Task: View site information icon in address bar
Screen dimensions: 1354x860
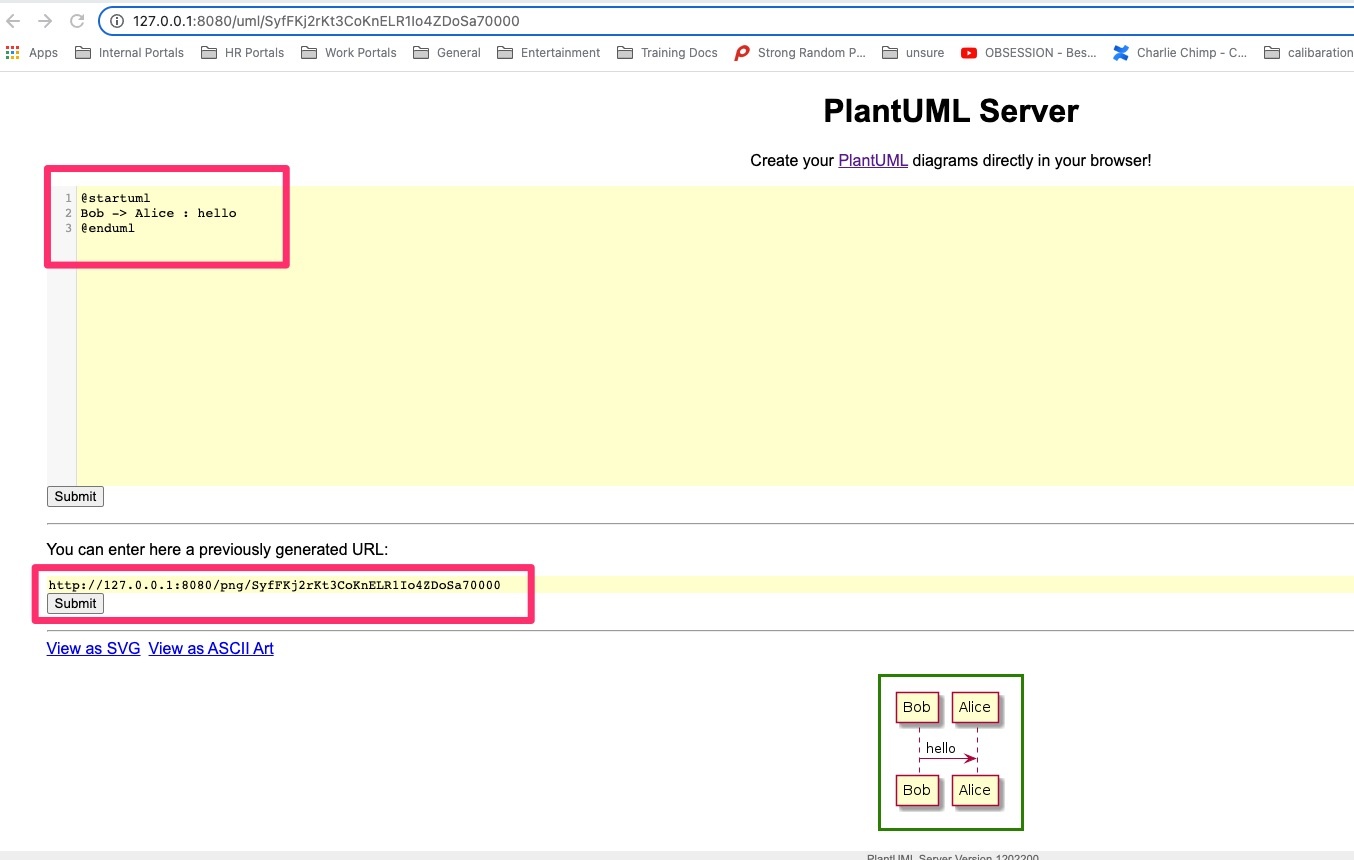Action: (x=116, y=21)
